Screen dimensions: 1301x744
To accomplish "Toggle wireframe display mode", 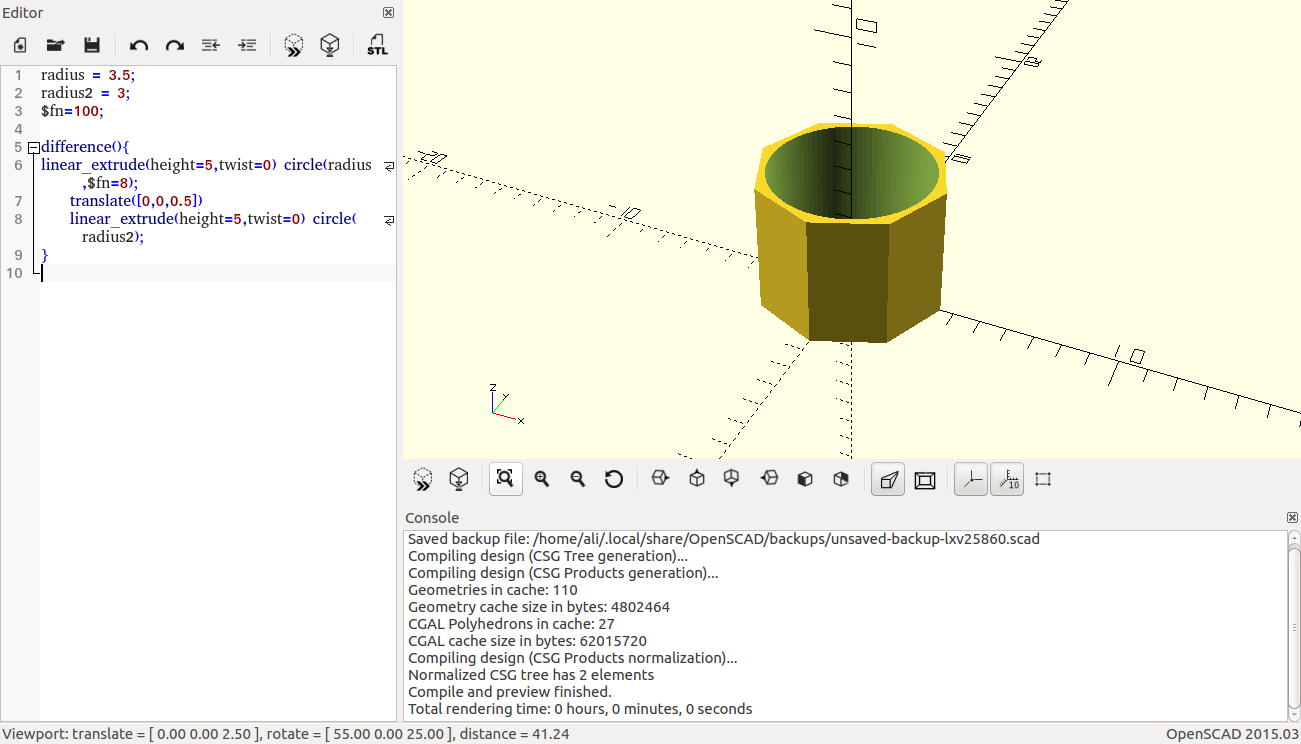I will click(925, 479).
